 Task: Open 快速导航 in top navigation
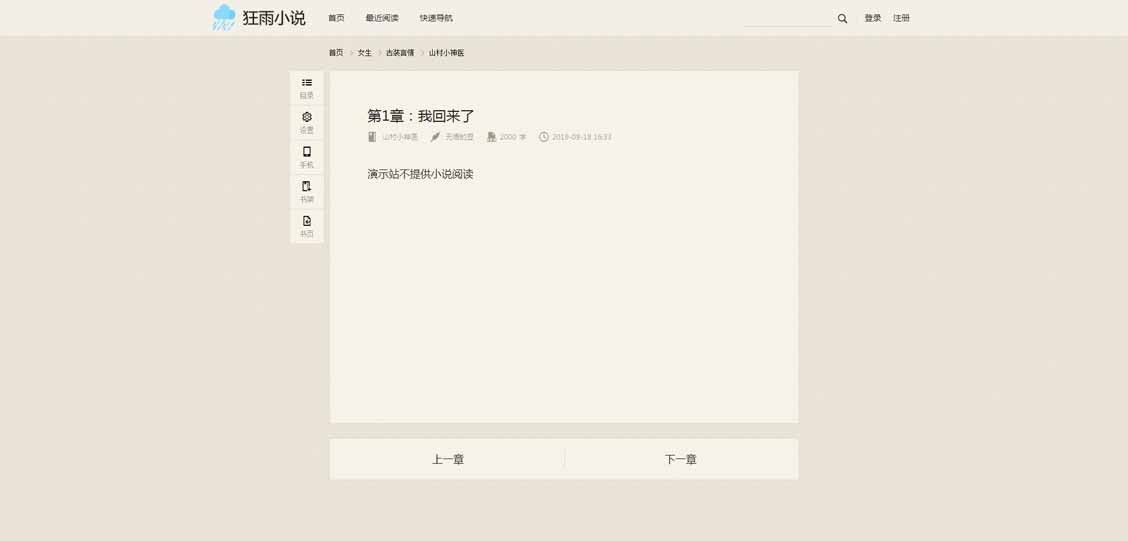(x=436, y=18)
